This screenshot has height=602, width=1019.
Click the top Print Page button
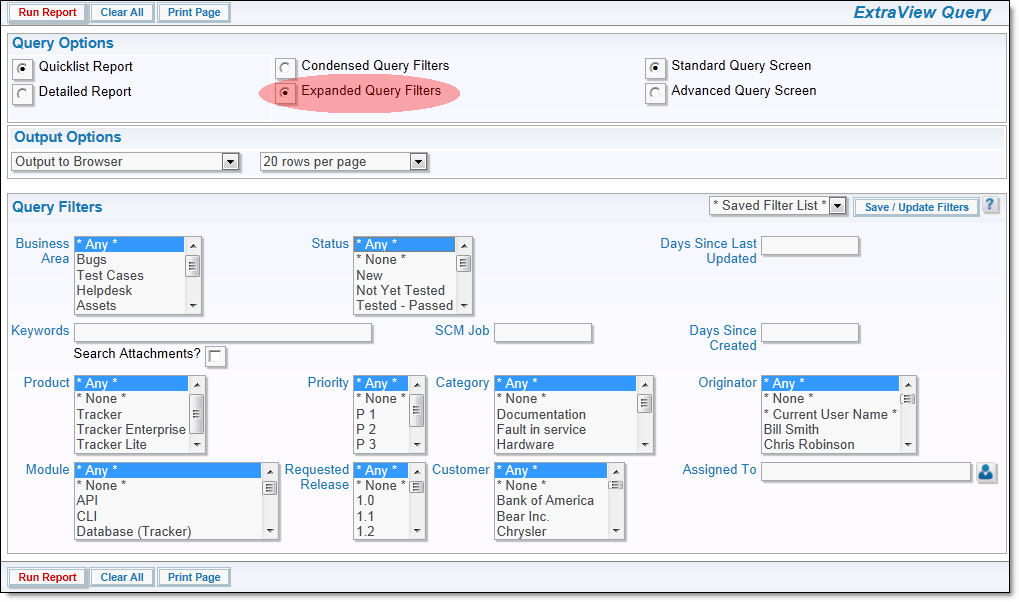(194, 13)
